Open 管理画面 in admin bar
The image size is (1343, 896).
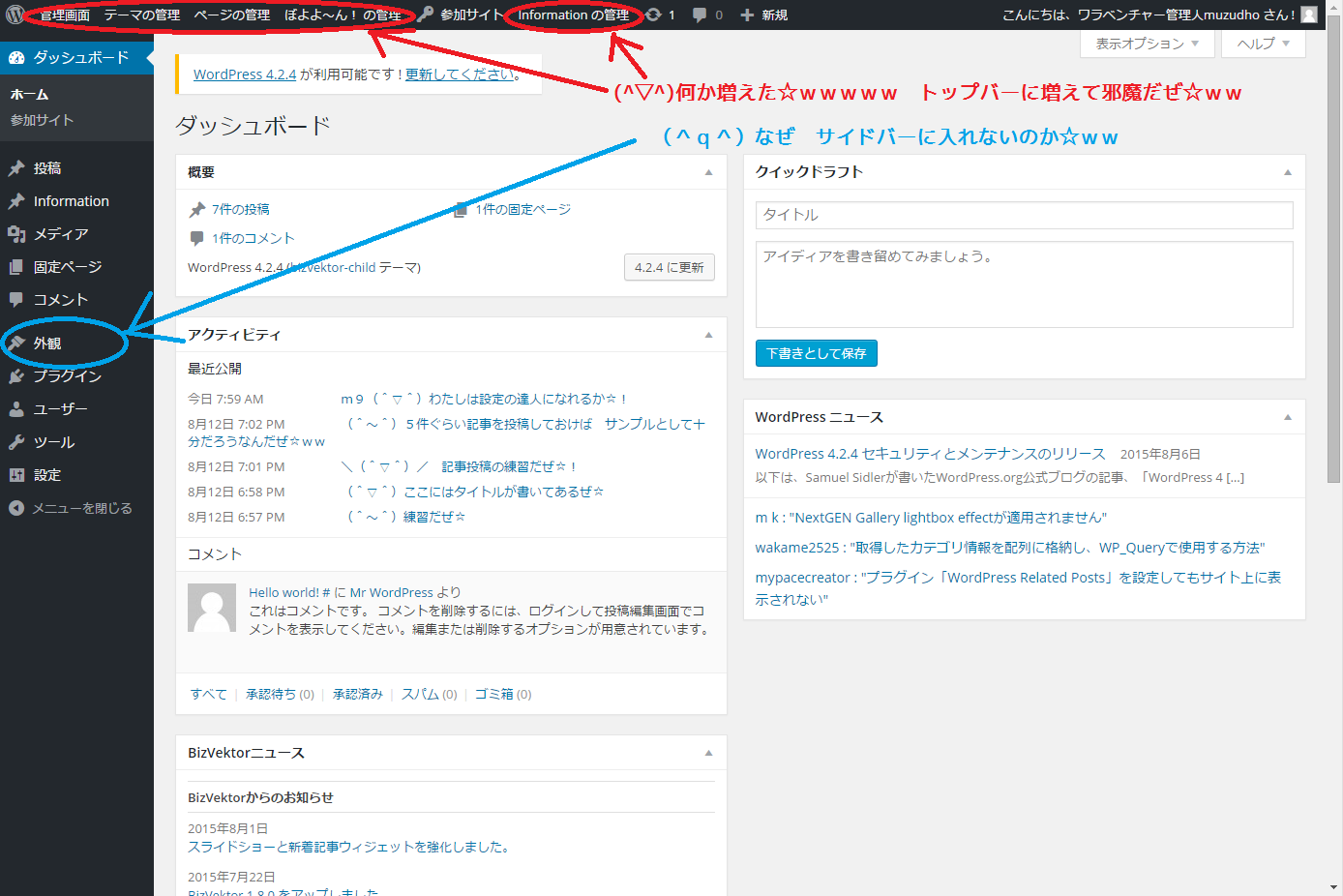tap(65, 15)
